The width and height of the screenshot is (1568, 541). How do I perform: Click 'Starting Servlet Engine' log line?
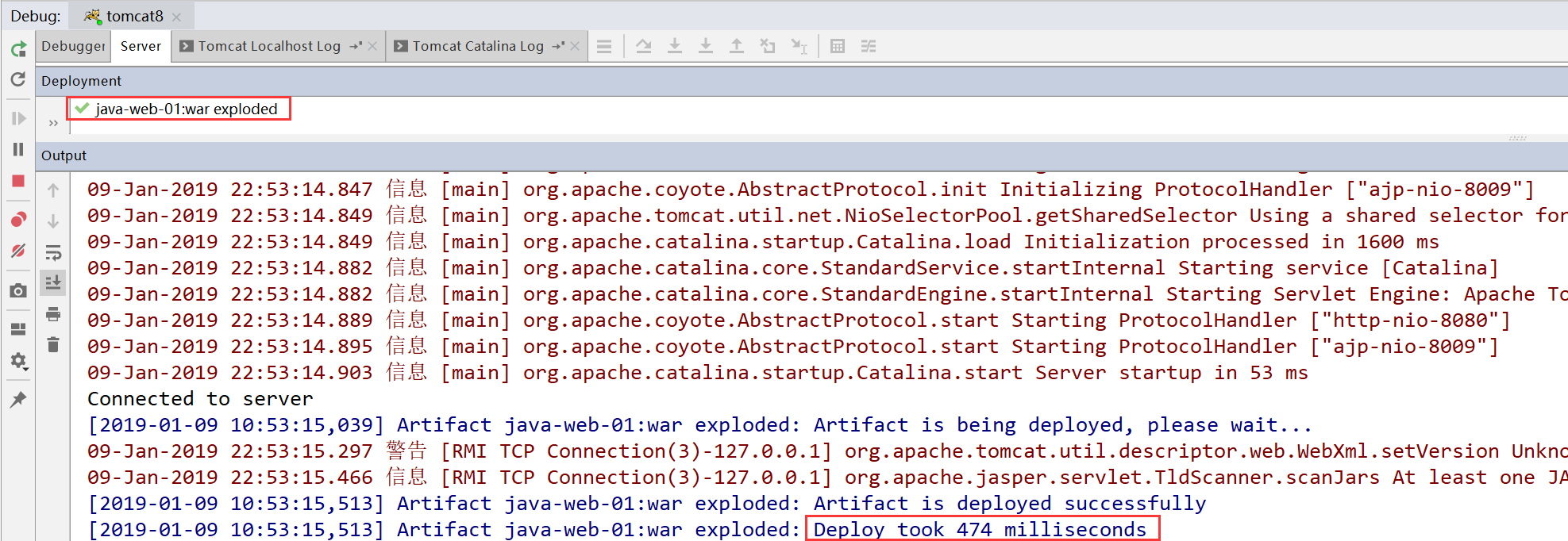[827, 294]
